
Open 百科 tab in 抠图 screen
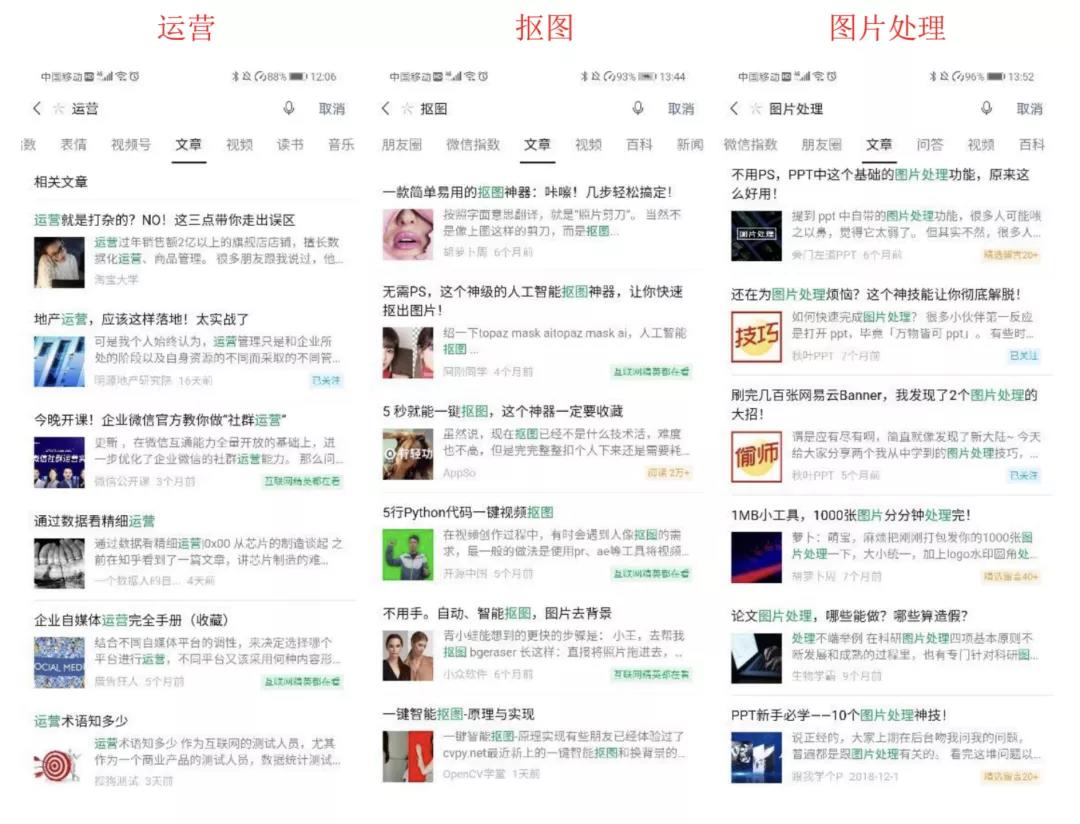[639, 145]
